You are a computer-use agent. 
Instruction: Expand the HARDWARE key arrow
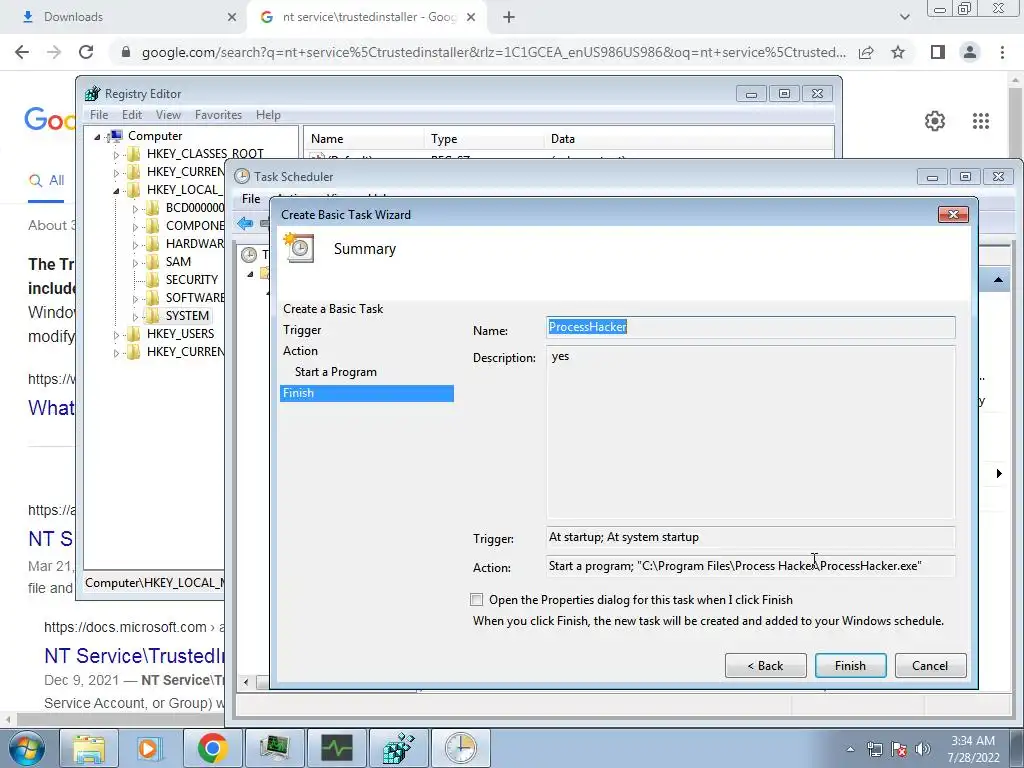click(x=135, y=245)
